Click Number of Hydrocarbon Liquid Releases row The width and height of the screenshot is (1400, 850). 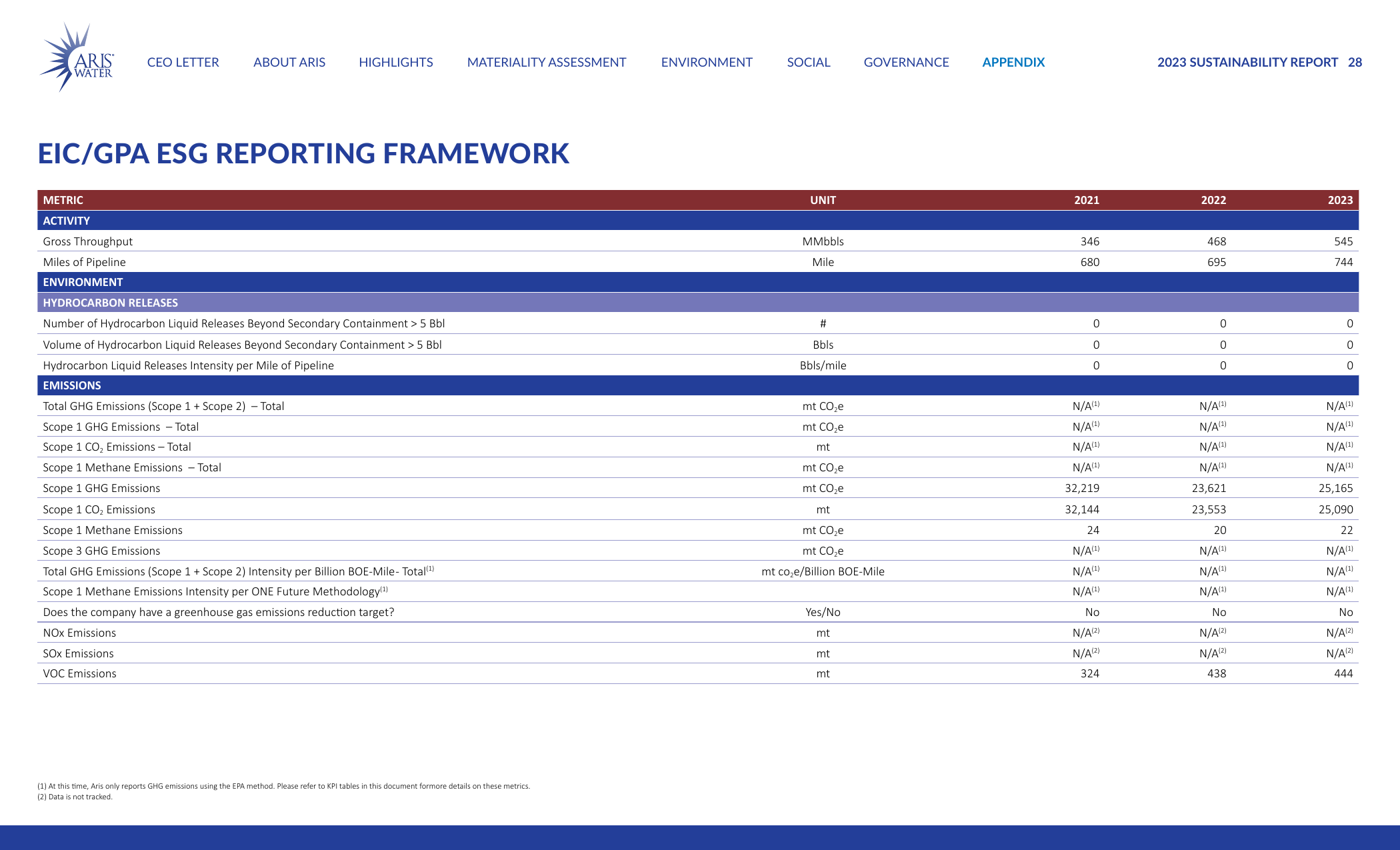coord(698,323)
